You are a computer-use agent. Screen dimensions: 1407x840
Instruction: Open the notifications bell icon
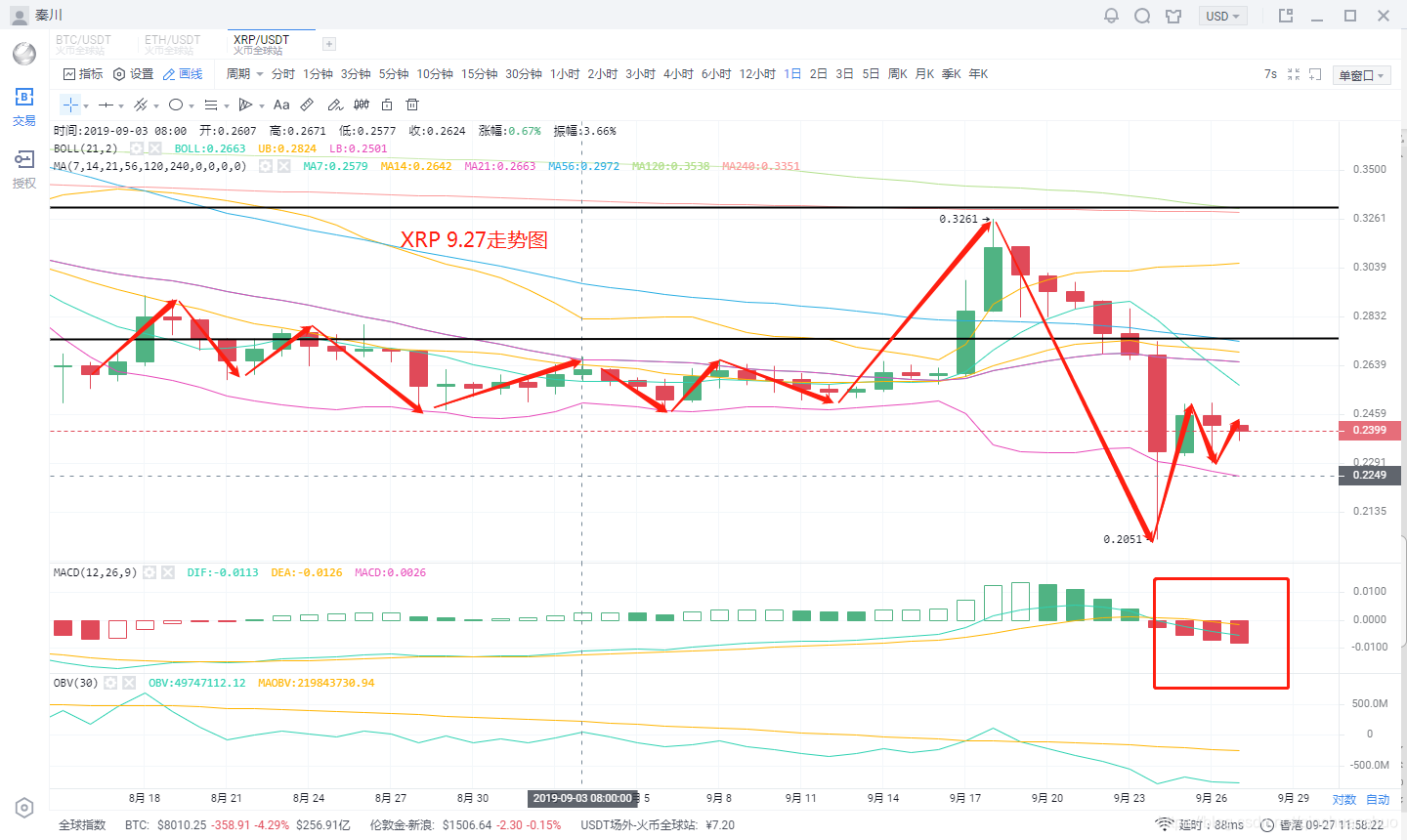(1111, 16)
